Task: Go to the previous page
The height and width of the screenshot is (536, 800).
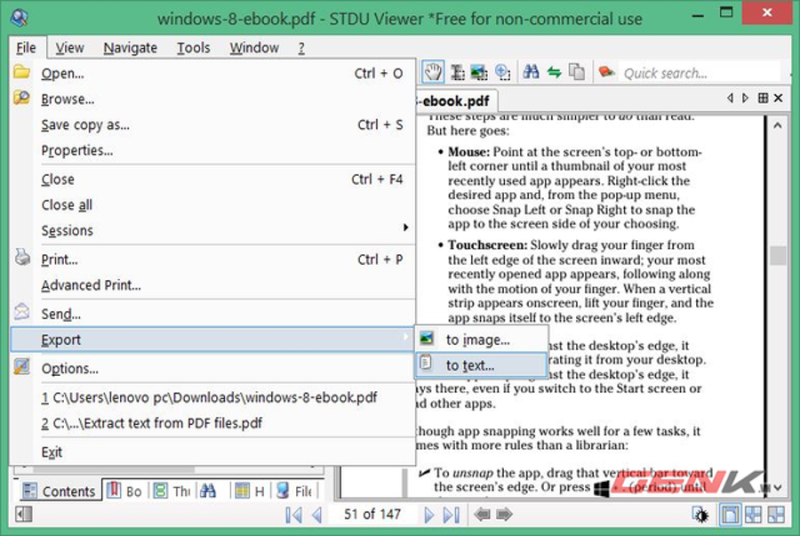Action: [317, 515]
